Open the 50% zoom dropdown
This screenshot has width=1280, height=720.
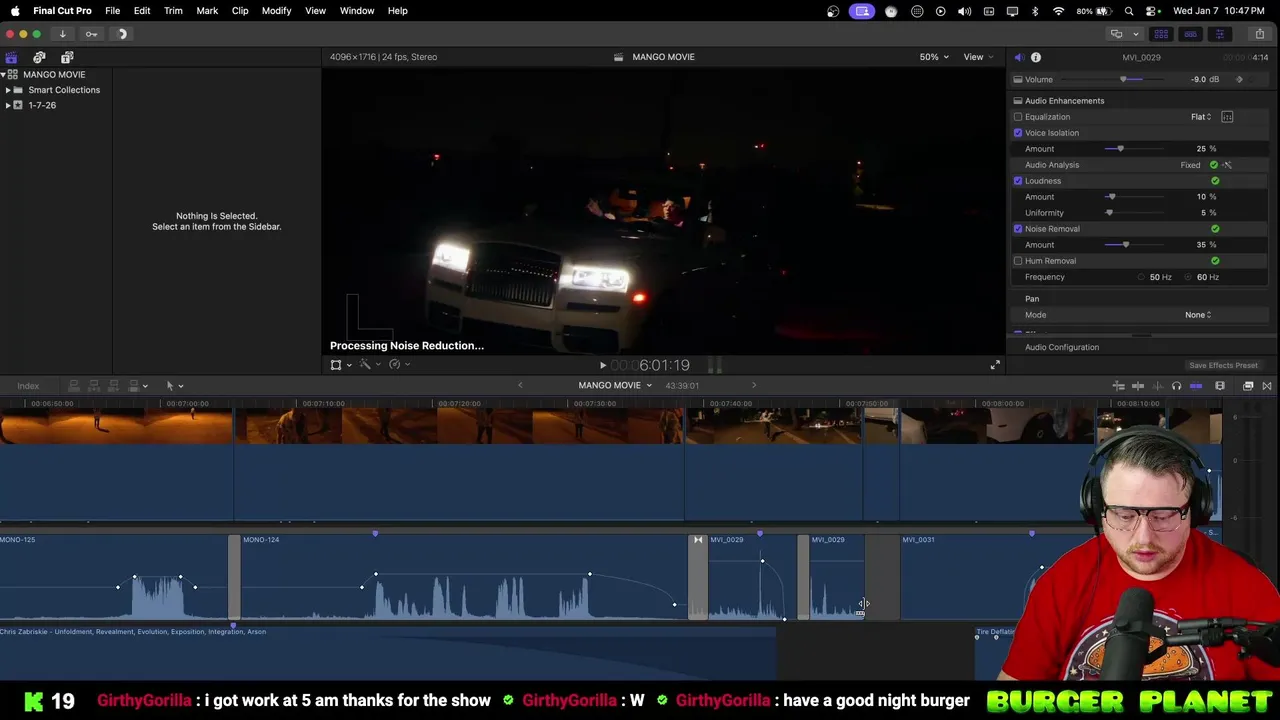(934, 57)
